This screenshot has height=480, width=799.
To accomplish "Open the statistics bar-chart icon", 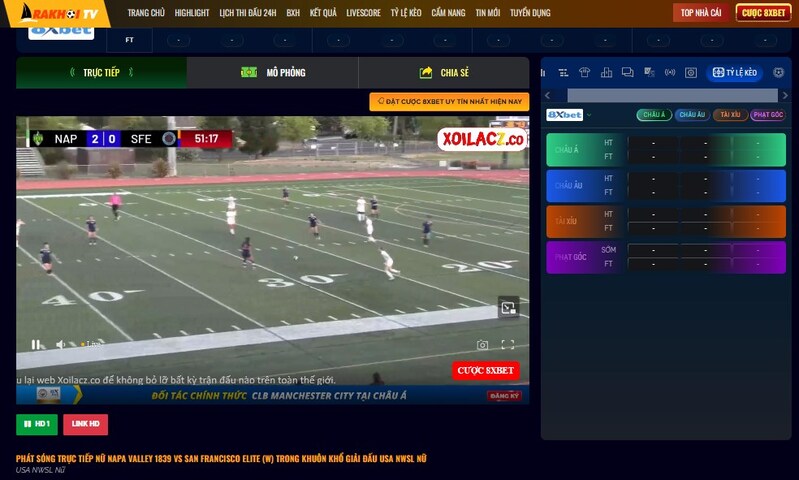I will (x=606, y=73).
